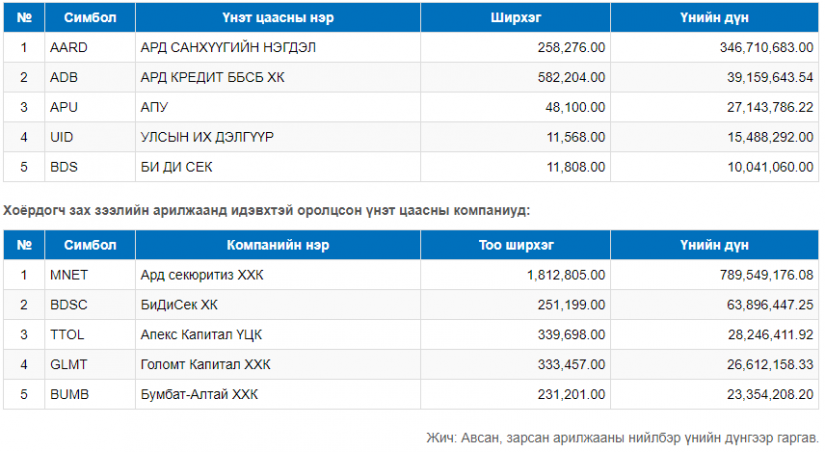Click Үнийн дүн header in top table
This screenshot has height=452, width=825.
tap(715, 17)
